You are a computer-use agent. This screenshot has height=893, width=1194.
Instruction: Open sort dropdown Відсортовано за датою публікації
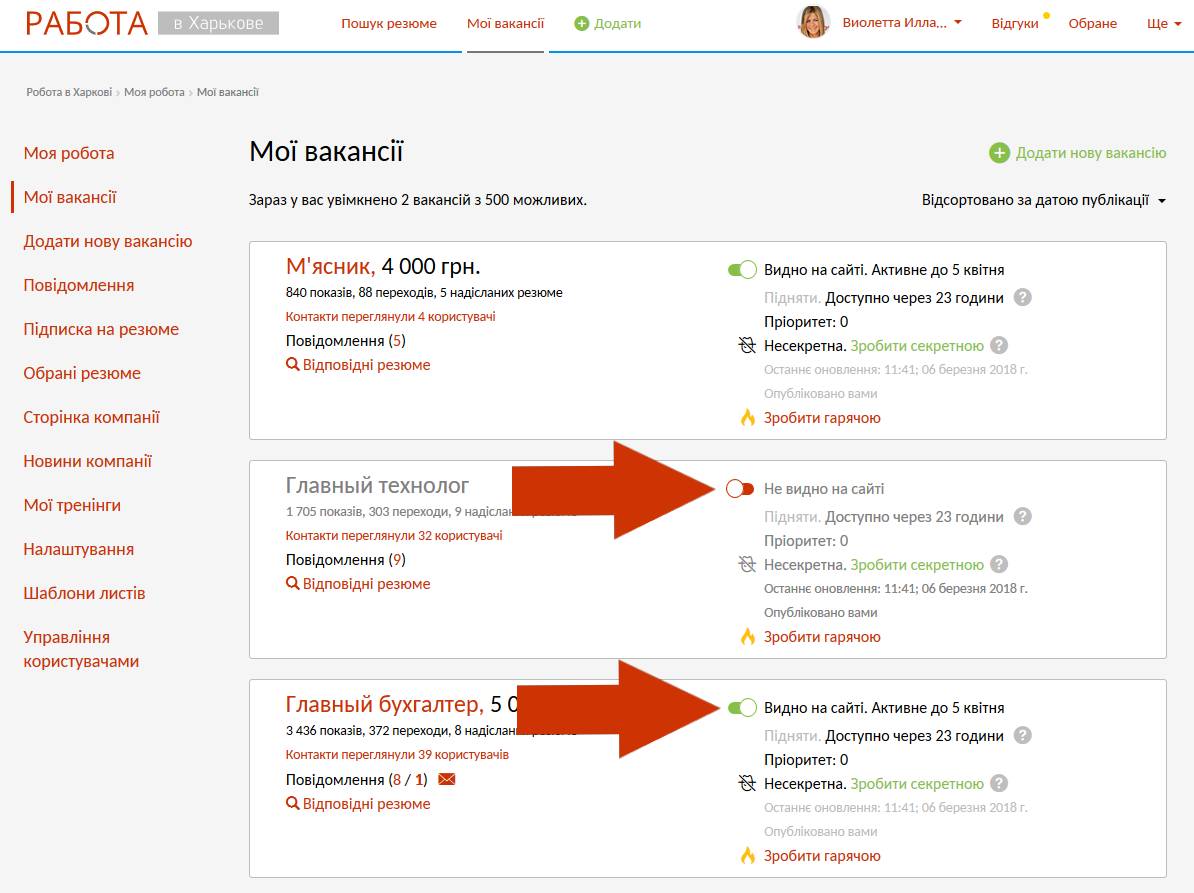coord(1044,200)
